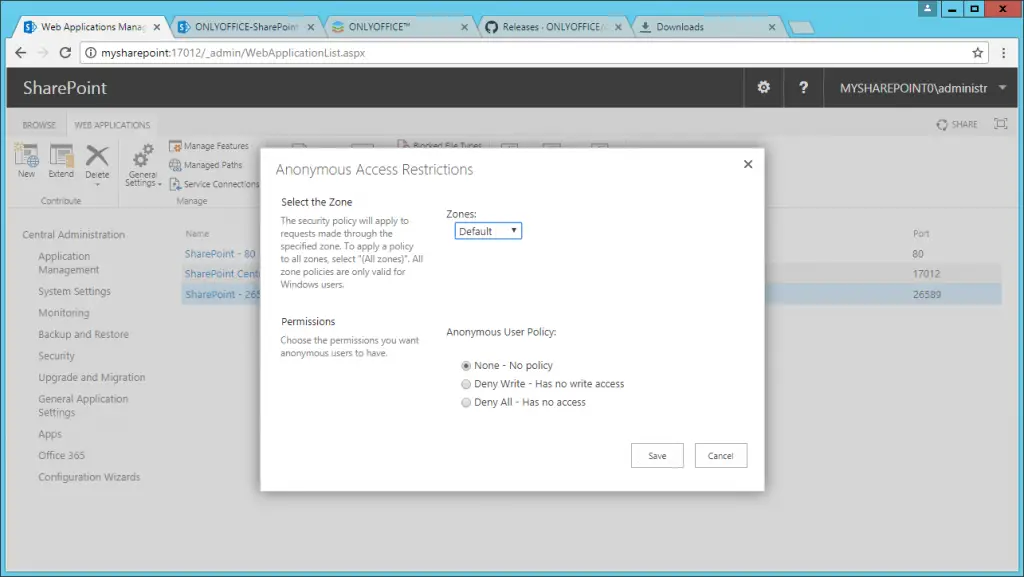
Task: Click the SharePoint header title
Action: (65, 87)
